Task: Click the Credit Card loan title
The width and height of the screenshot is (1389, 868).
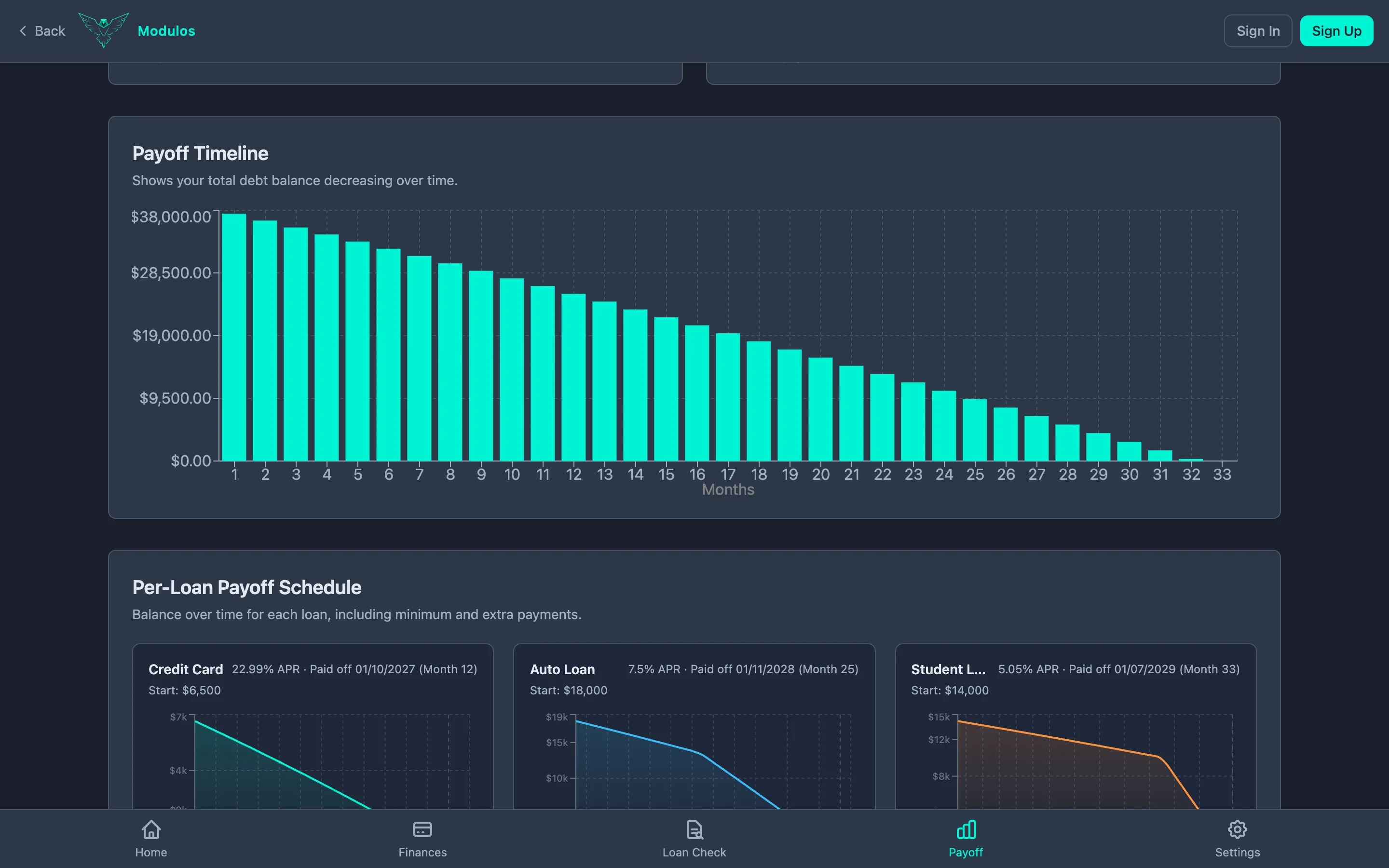Action: coord(186,669)
